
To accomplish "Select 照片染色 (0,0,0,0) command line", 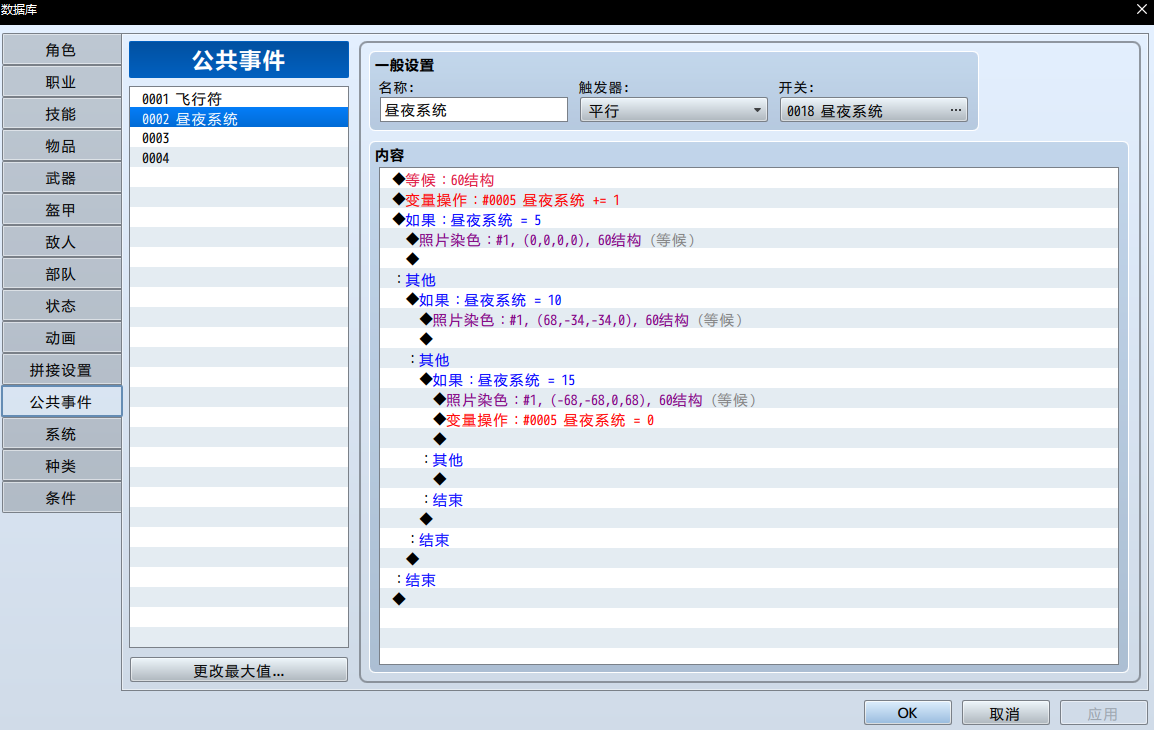I will [748, 240].
